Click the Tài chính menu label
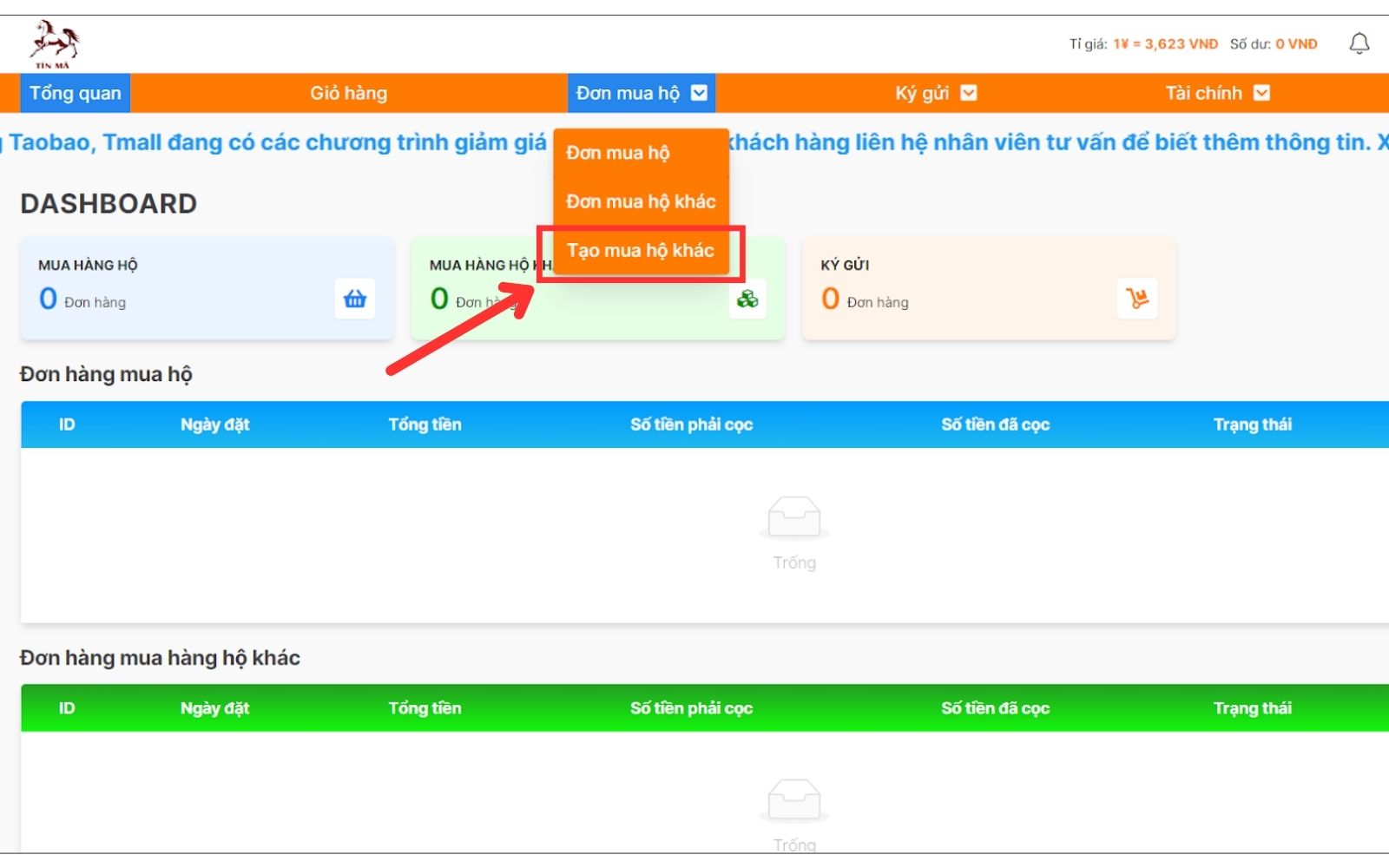1389x868 pixels. (1203, 93)
